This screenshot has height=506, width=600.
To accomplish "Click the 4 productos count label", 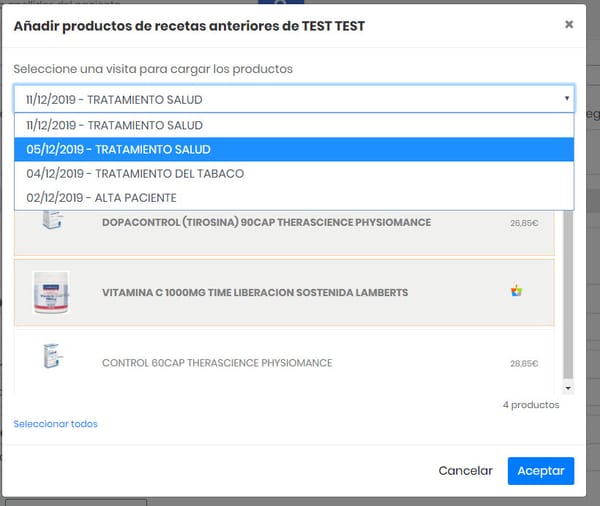I will click(531, 405).
